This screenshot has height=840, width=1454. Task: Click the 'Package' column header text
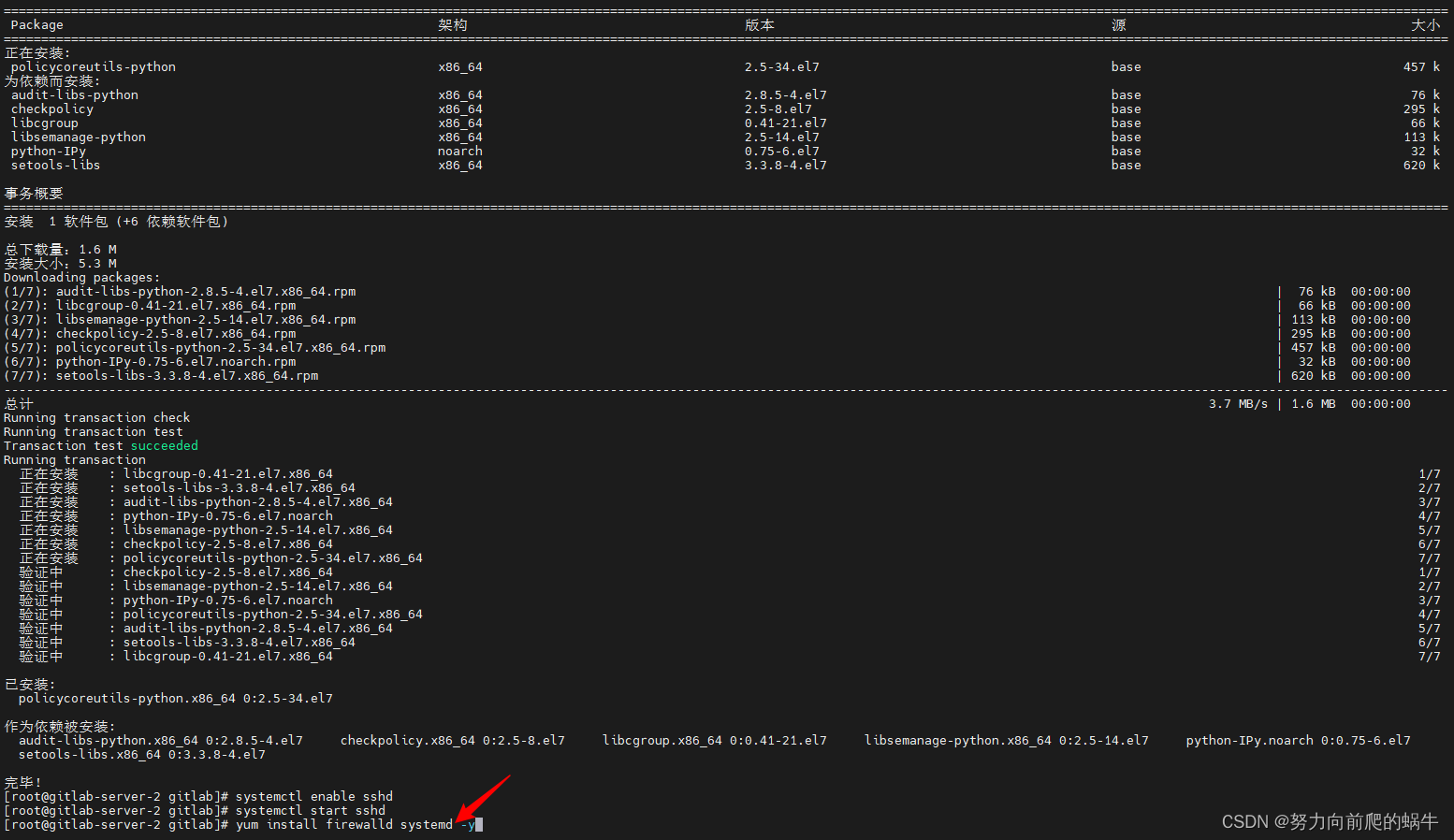coord(37,25)
